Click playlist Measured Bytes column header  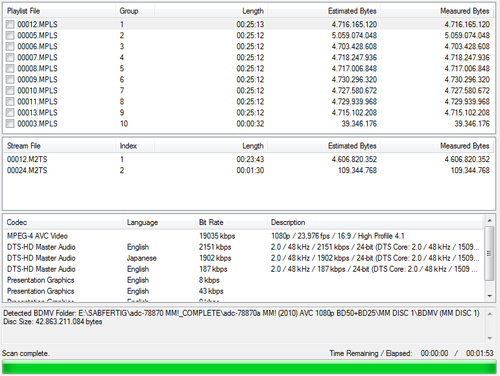point(437,11)
